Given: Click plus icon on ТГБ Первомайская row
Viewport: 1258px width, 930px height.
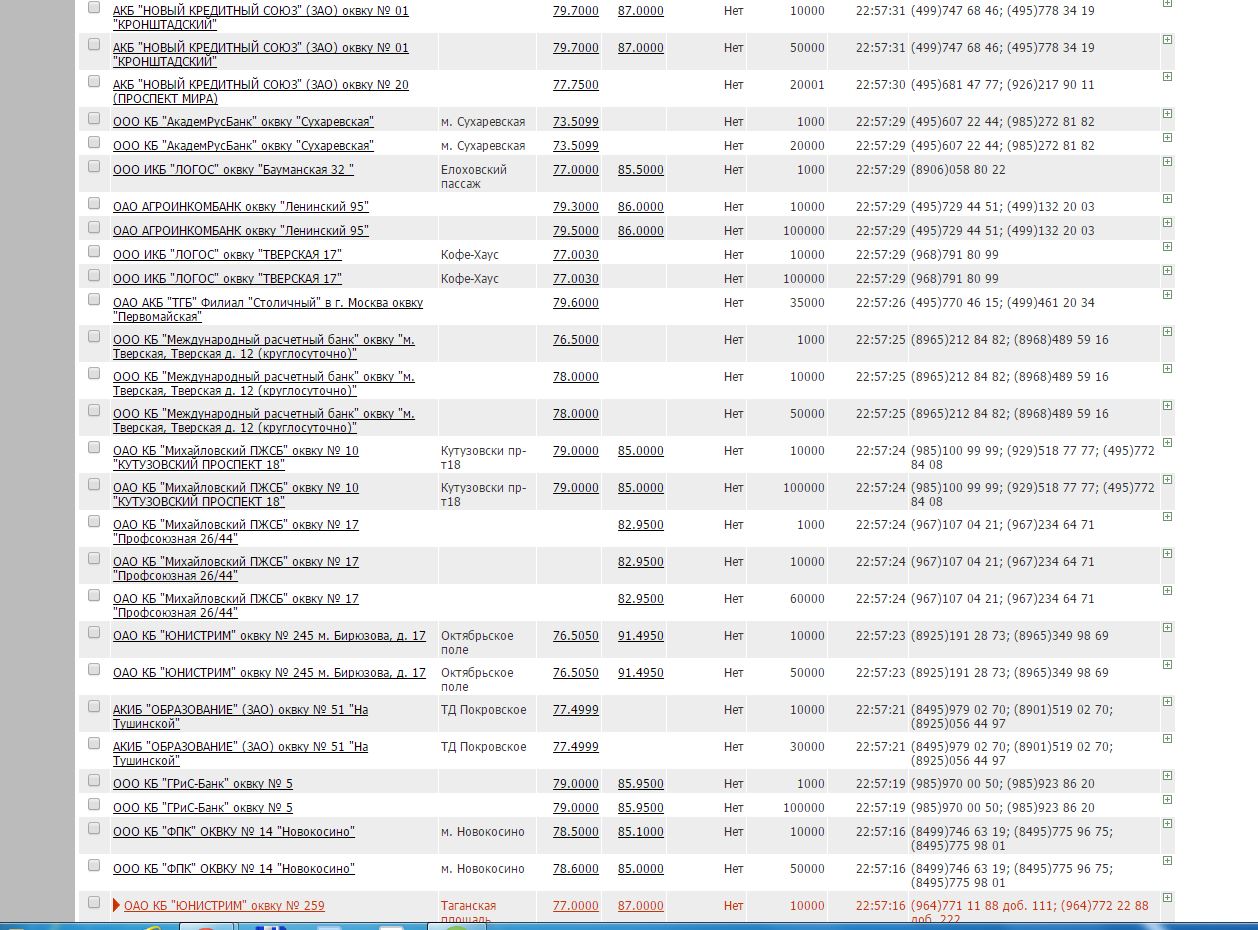Looking at the screenshot, I should click(x=1167, y=295).
